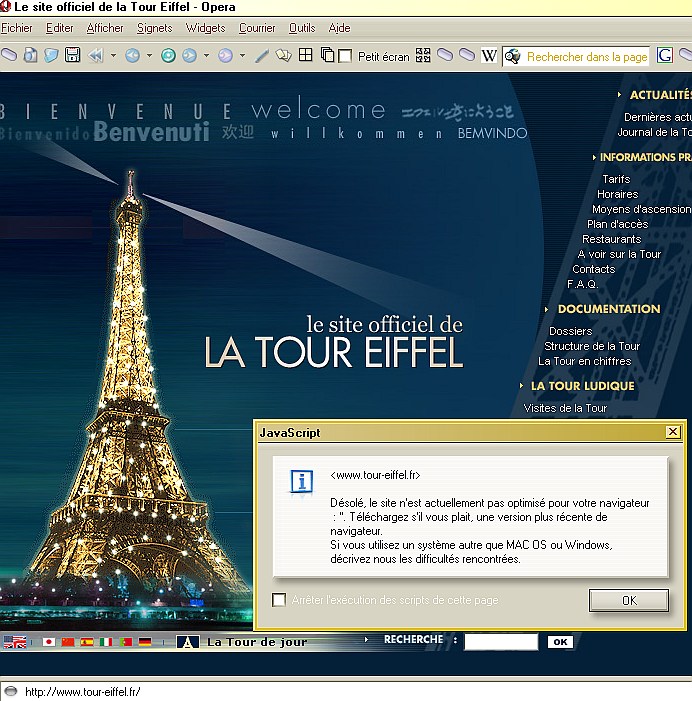This screenshot has width=692, height=701.
Task: Open the fast-forward button's dropdown arrow
Action: point(242,56)
